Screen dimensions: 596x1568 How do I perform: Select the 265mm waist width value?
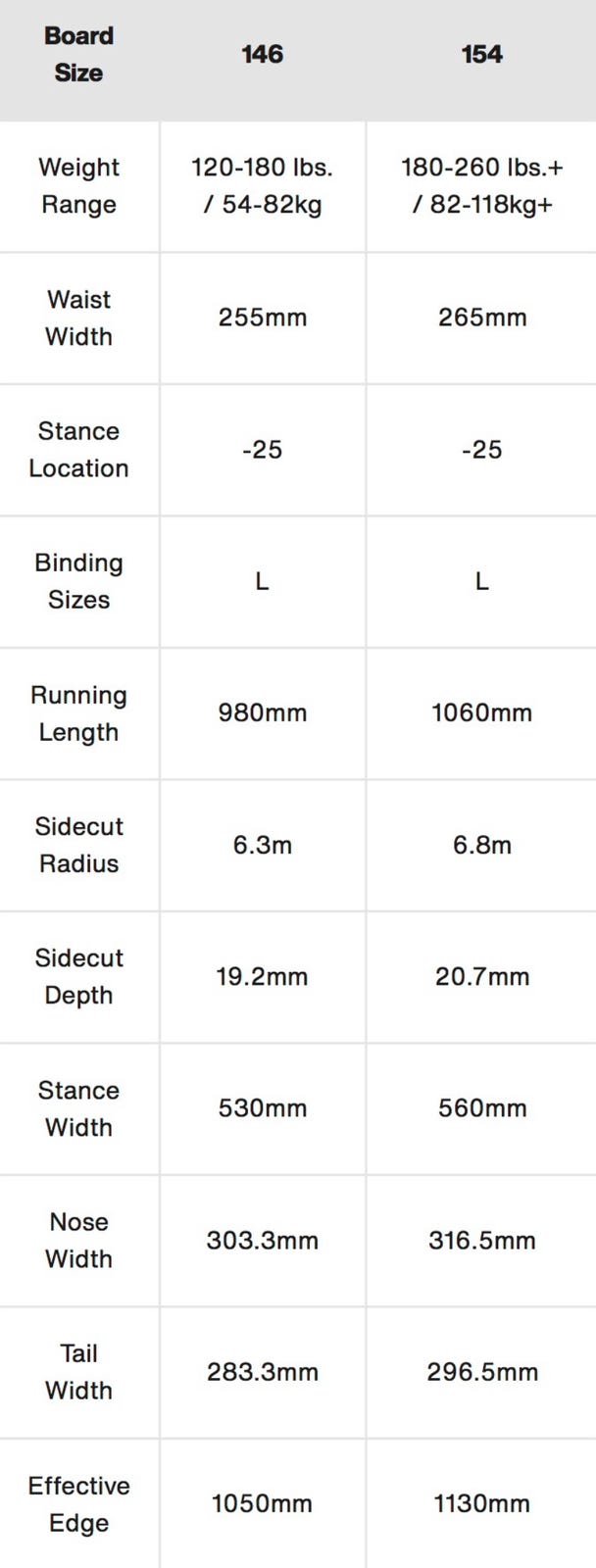481,318
